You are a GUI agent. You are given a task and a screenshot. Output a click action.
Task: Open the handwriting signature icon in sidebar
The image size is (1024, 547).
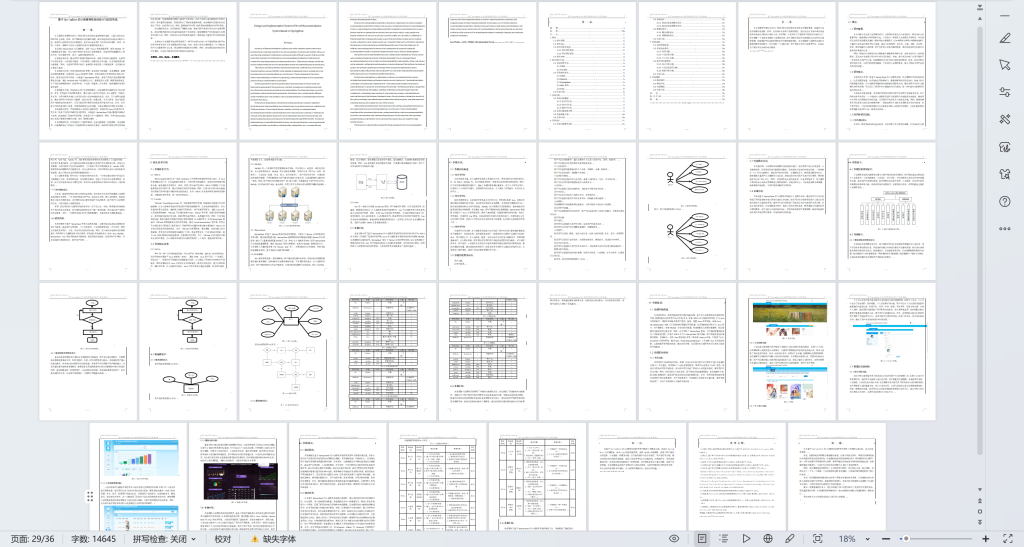coord(1004,147)
